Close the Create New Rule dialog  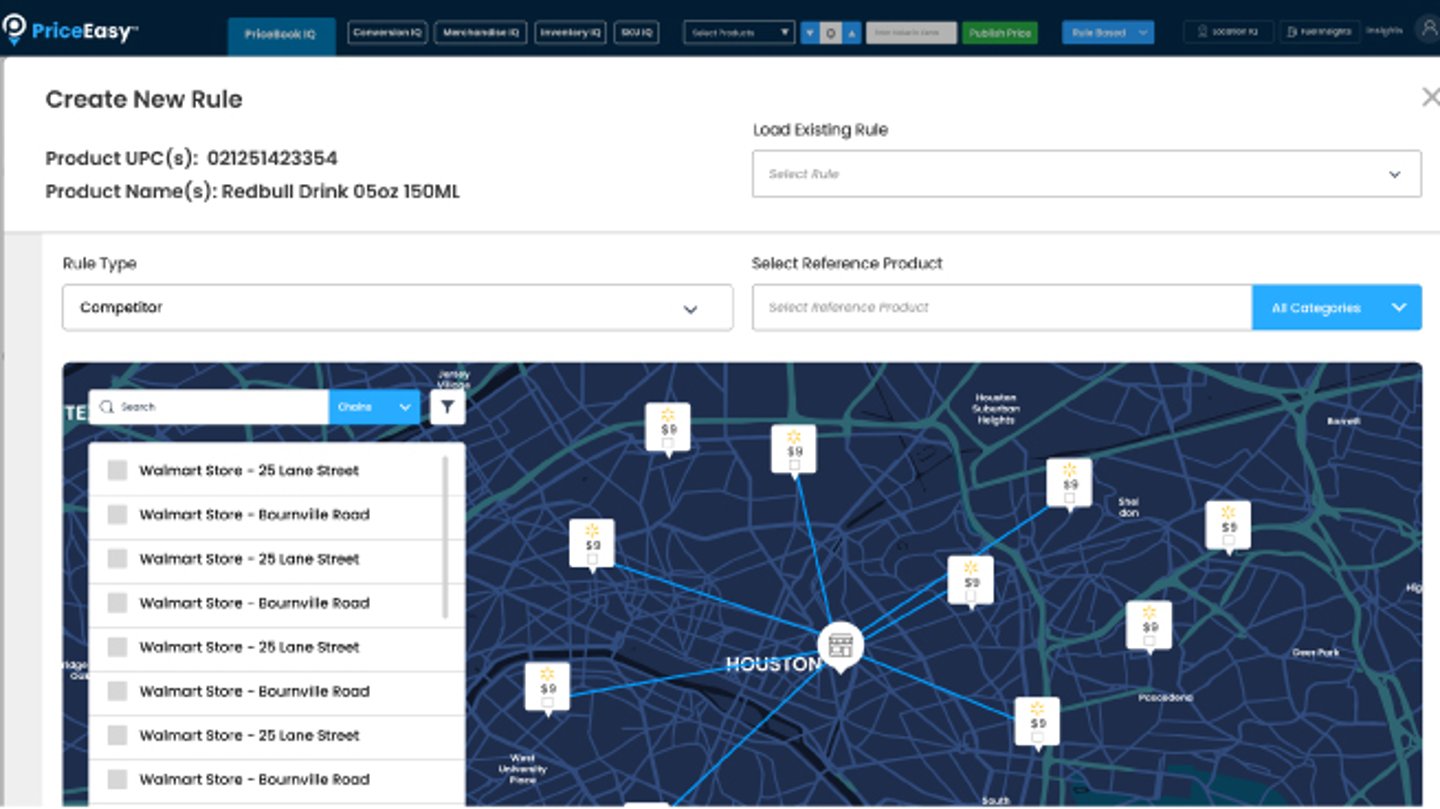(1430, 97)
